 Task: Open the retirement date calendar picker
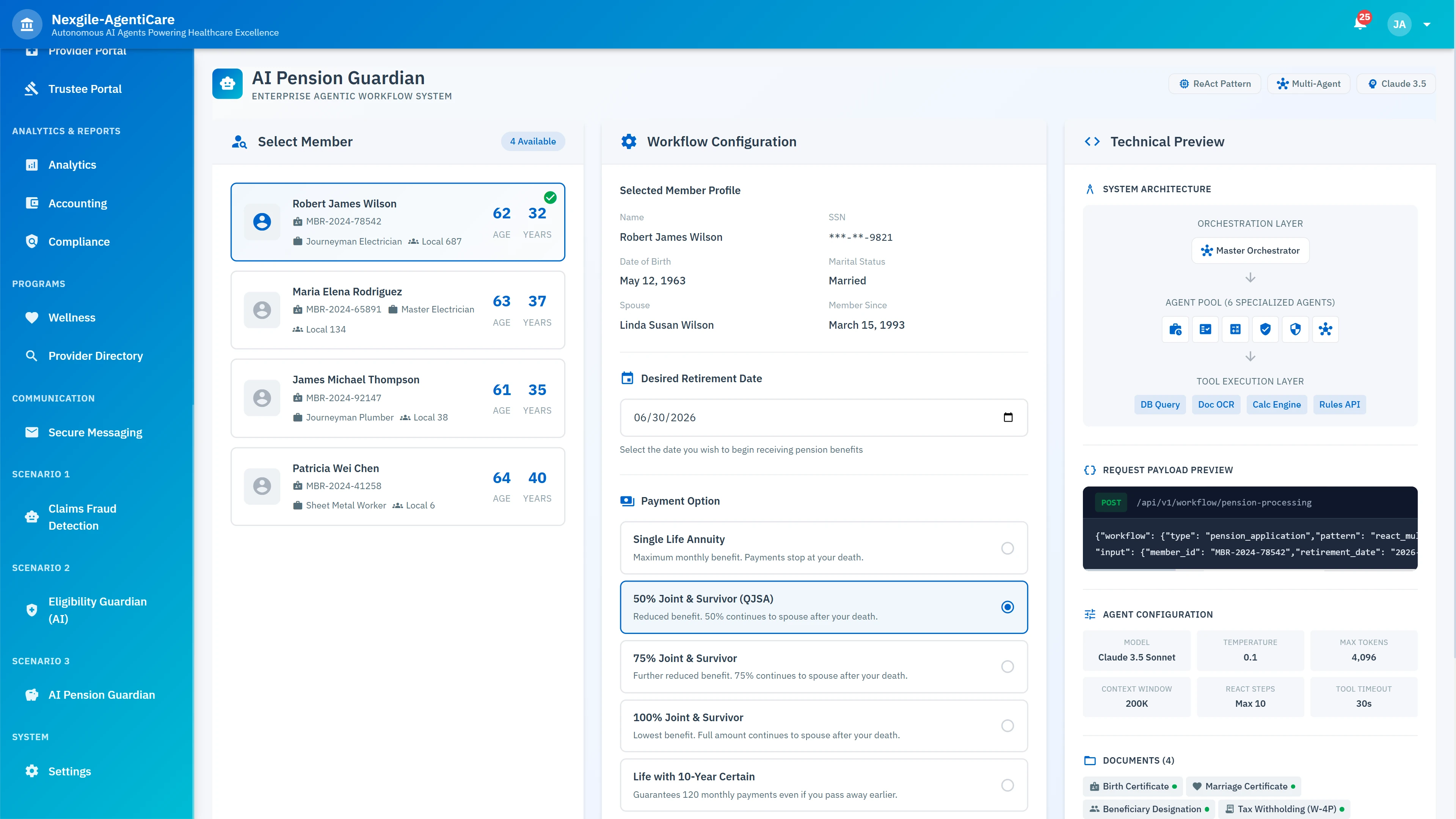(x=1009, y=417)
